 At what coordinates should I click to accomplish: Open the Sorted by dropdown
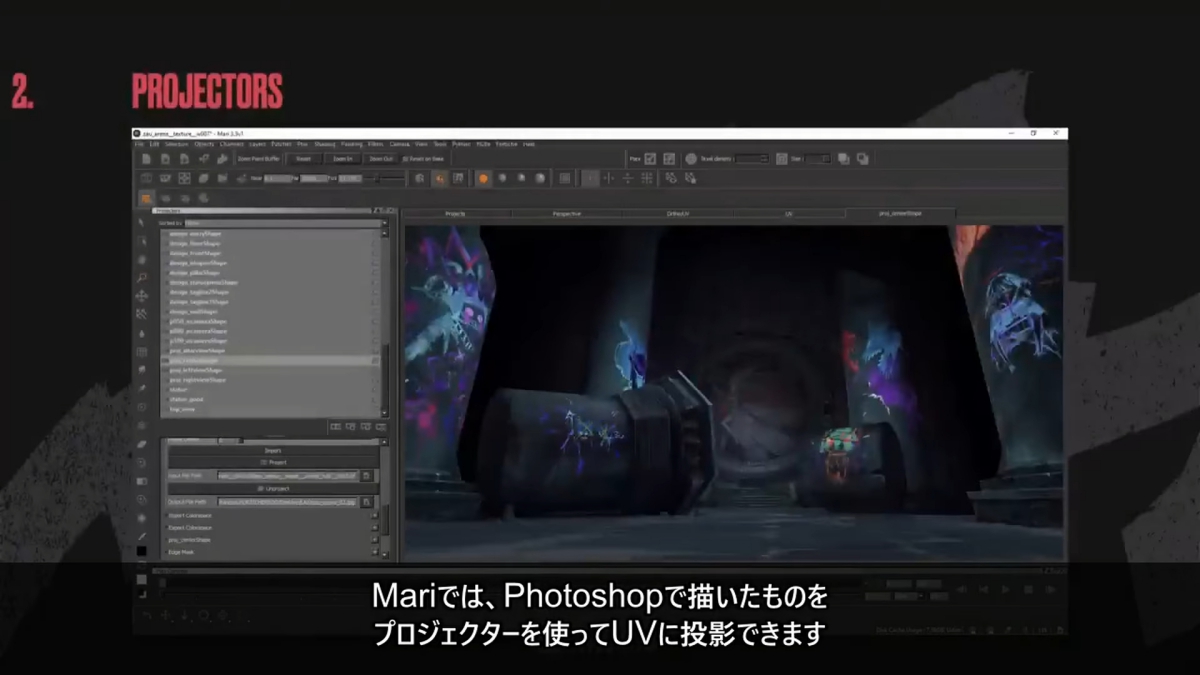click(x=285, y=223)
